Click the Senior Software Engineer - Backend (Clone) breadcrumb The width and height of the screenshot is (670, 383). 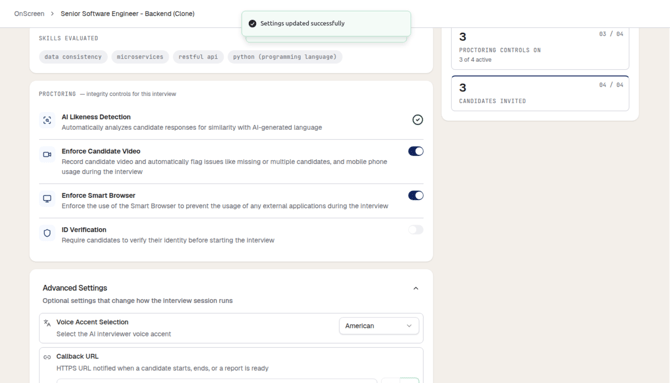127,14
